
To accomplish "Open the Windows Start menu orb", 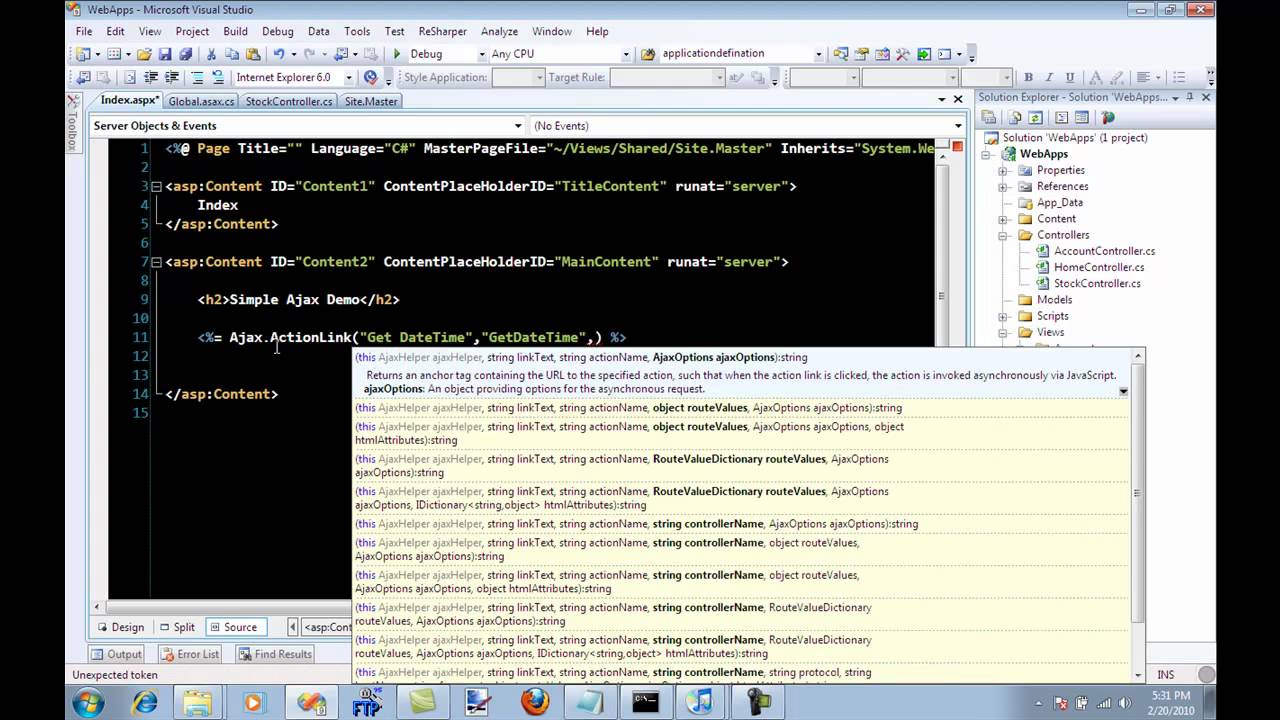I will click(x=88, y=701).
